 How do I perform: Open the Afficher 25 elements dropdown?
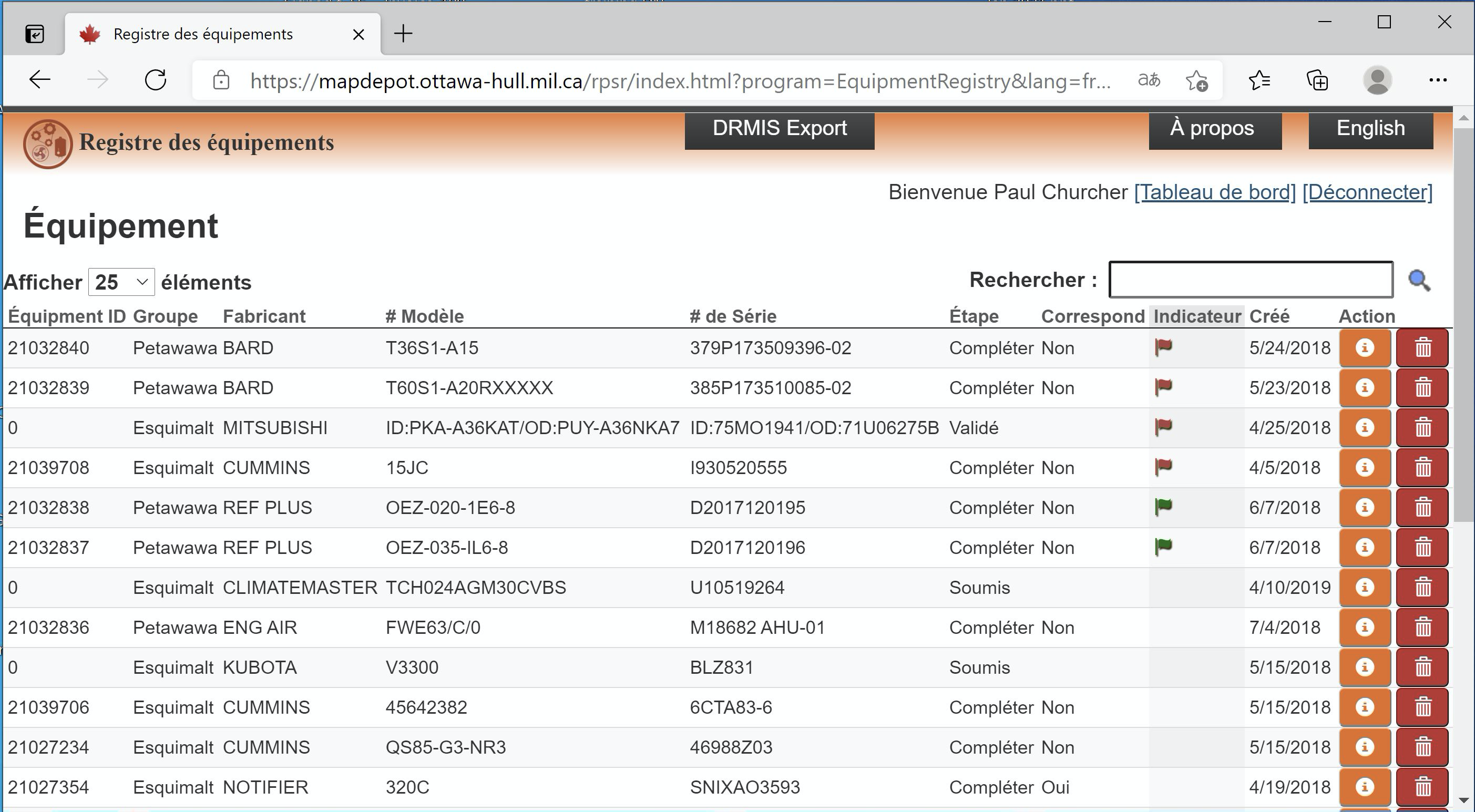click(x=121, y=282)
